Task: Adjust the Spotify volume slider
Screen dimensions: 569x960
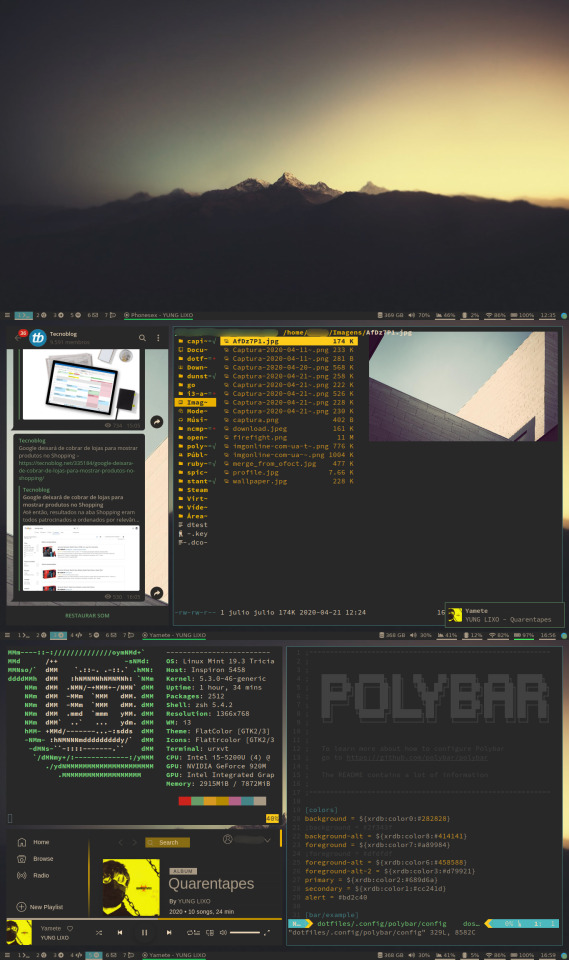Action: (245, 932)
